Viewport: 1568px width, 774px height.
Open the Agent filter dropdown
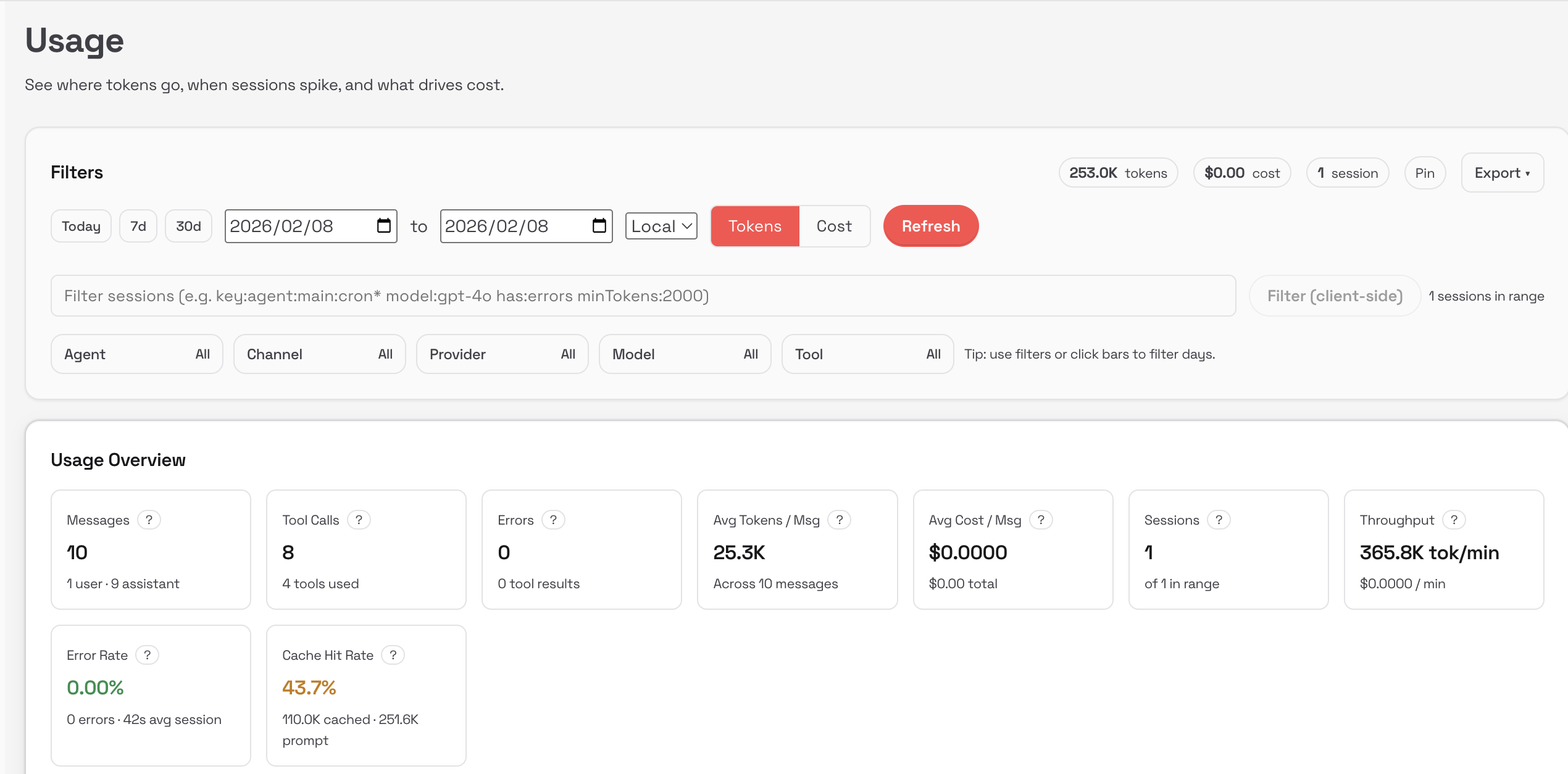click(x=136, y=354)
